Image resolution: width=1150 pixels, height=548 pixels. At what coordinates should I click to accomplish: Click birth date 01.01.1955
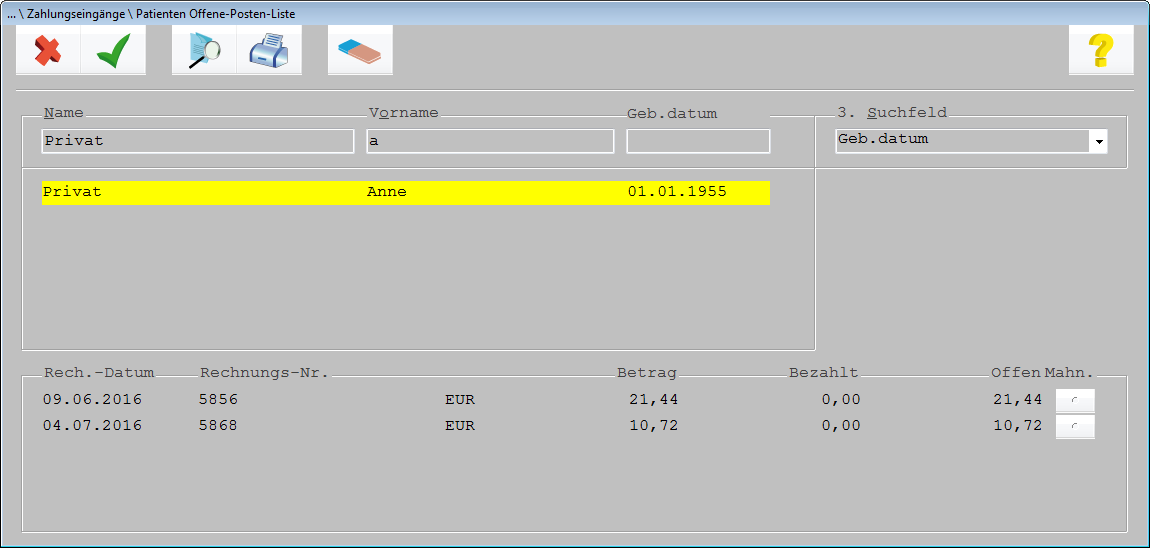[677, 192]
